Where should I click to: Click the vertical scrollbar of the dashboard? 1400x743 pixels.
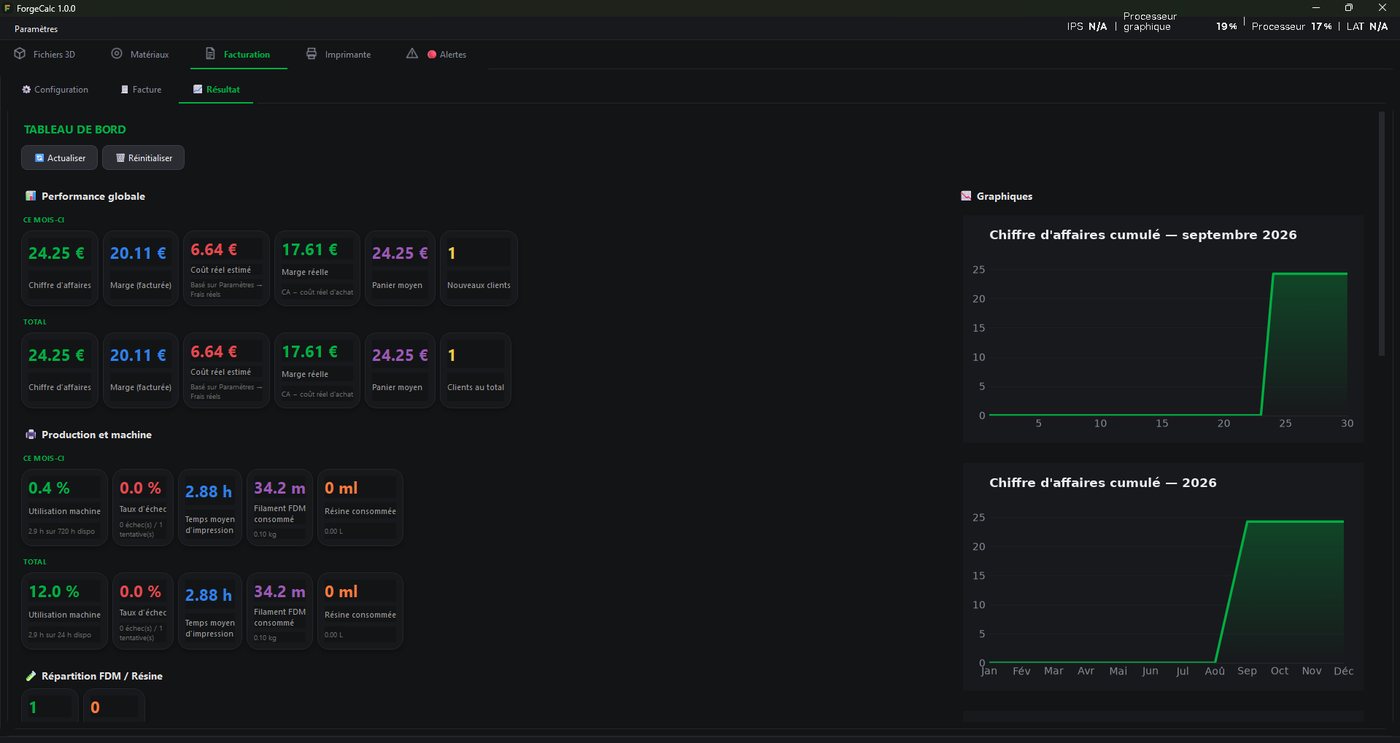[1382, 235]
